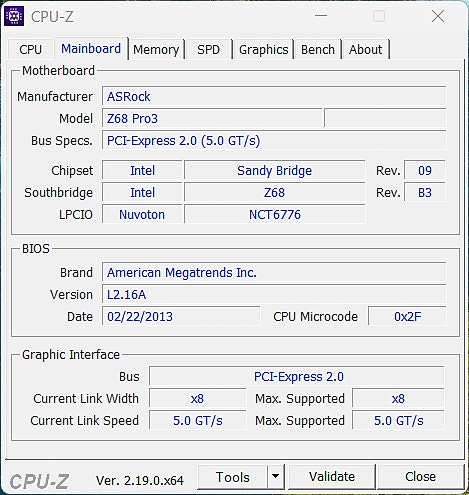Click the Model field showing Z68 Pro3
The image size is (469, 495).
tap(212, 118)
